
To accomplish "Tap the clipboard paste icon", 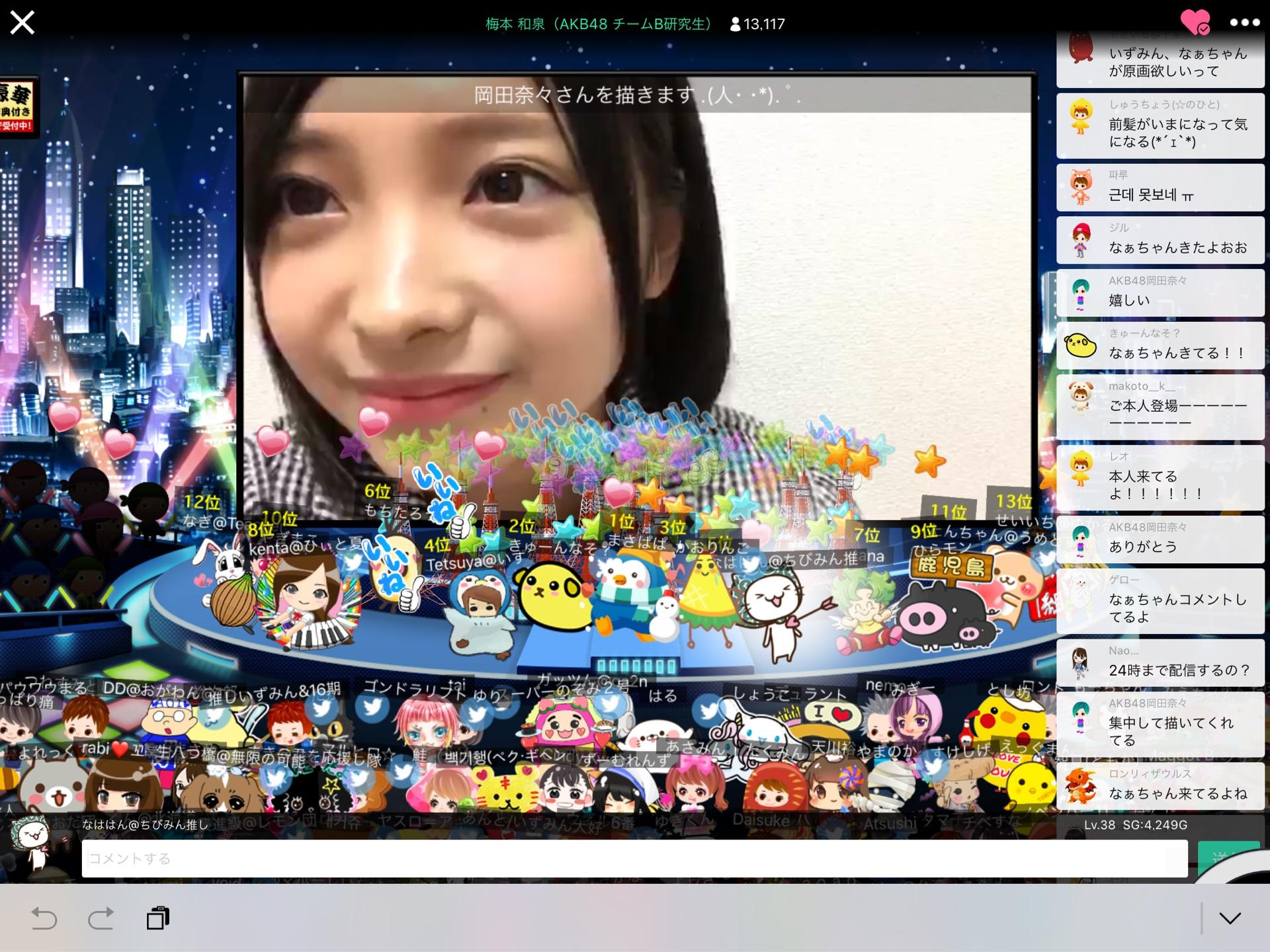I will tap(158, 918).
